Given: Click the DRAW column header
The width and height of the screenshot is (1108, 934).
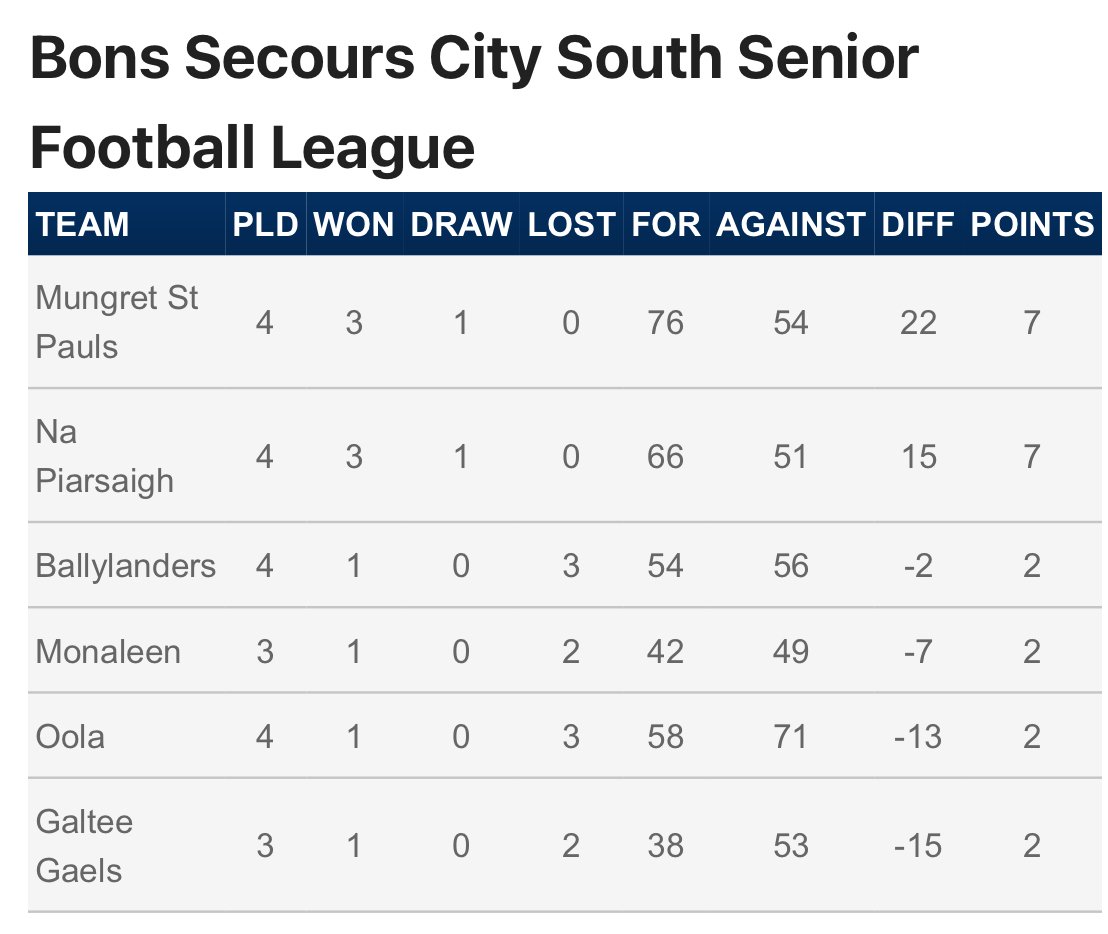Looking at the screenshot, I should [461, 224].
